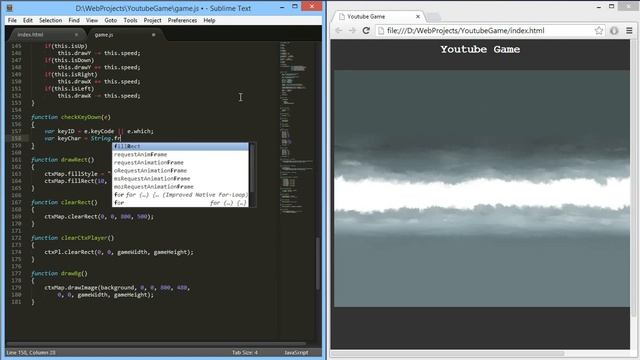Click the Chrome page horizontal scrollbar
This screenshot has width=640, height=360.
click(x=448, y=353)
